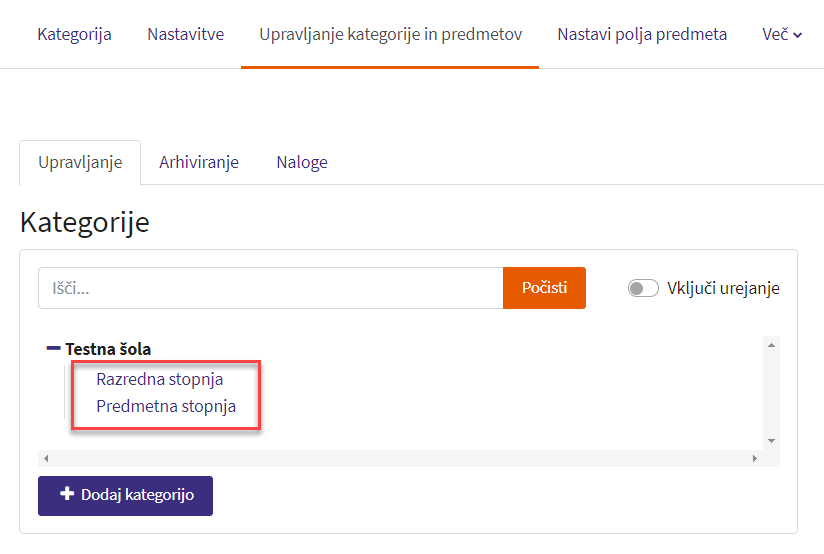
Task: Select the Testna šola tree item
Action: coord(108,349)
